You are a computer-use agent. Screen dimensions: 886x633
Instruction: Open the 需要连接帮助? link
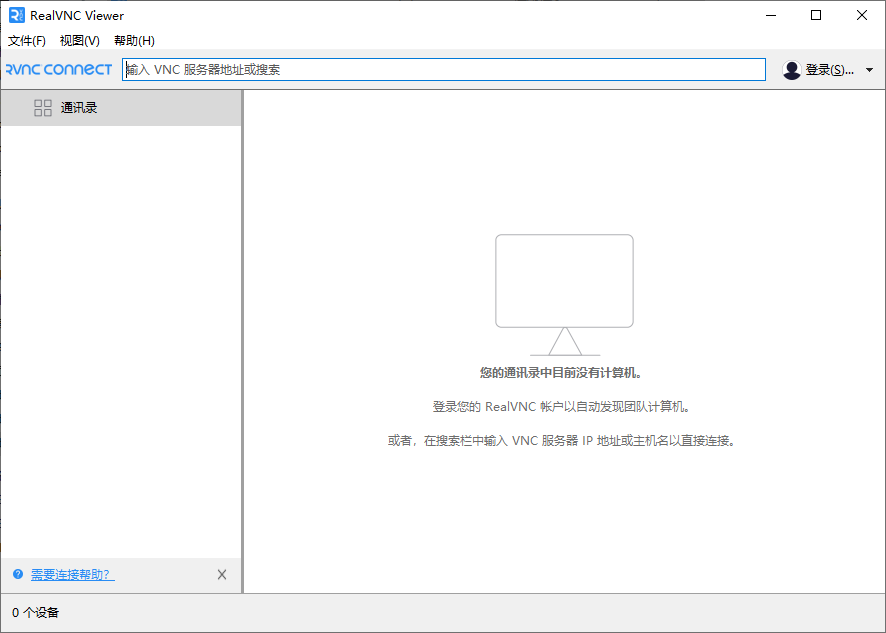(72, 575)
